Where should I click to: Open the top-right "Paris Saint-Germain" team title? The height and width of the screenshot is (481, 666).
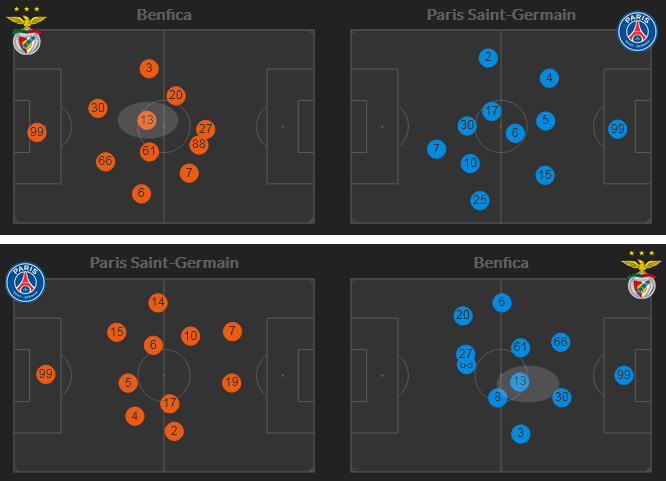(x=501, y=15)
